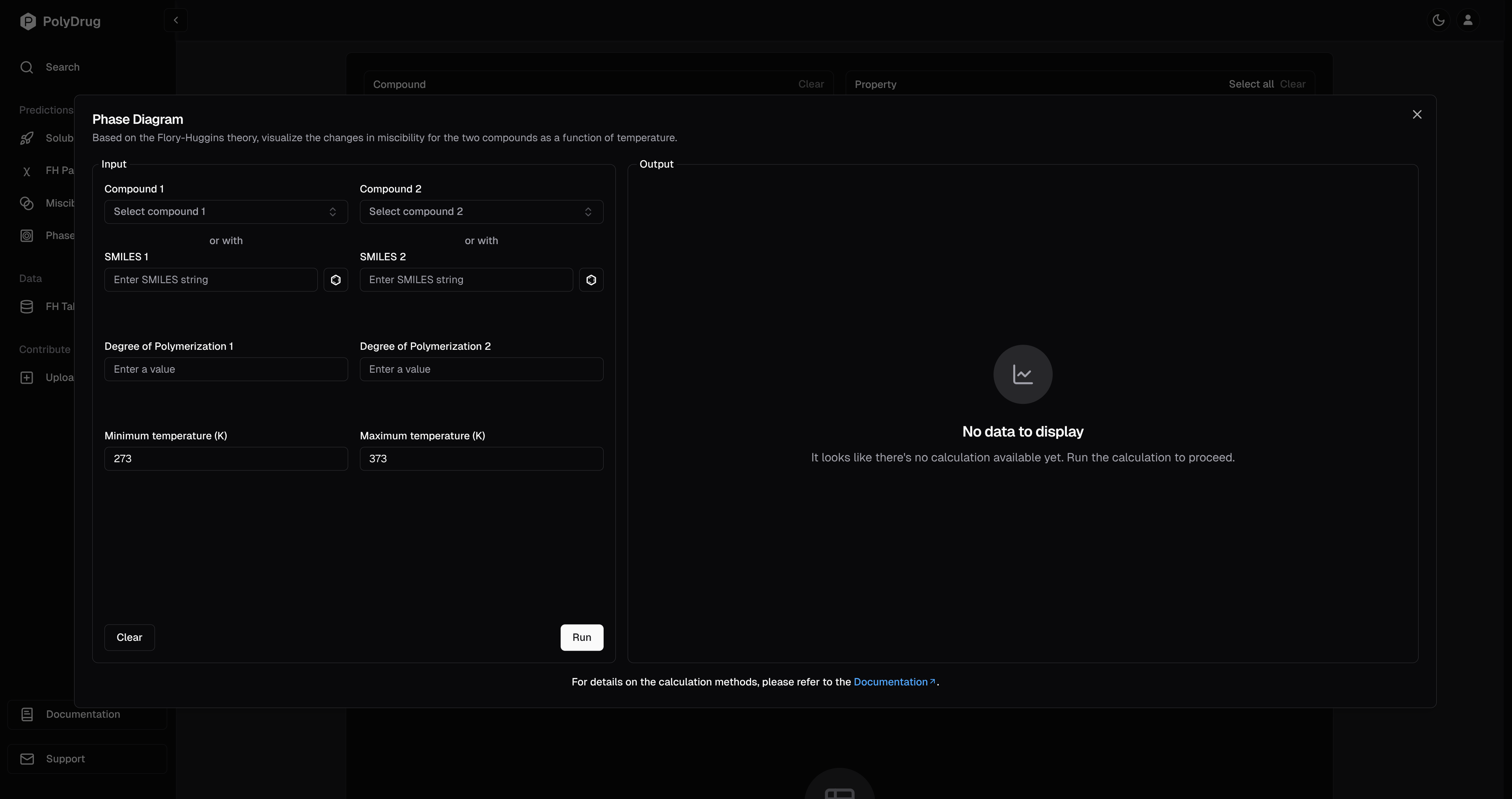Open molecule drawer for SMILES 1

click(335, 280)
